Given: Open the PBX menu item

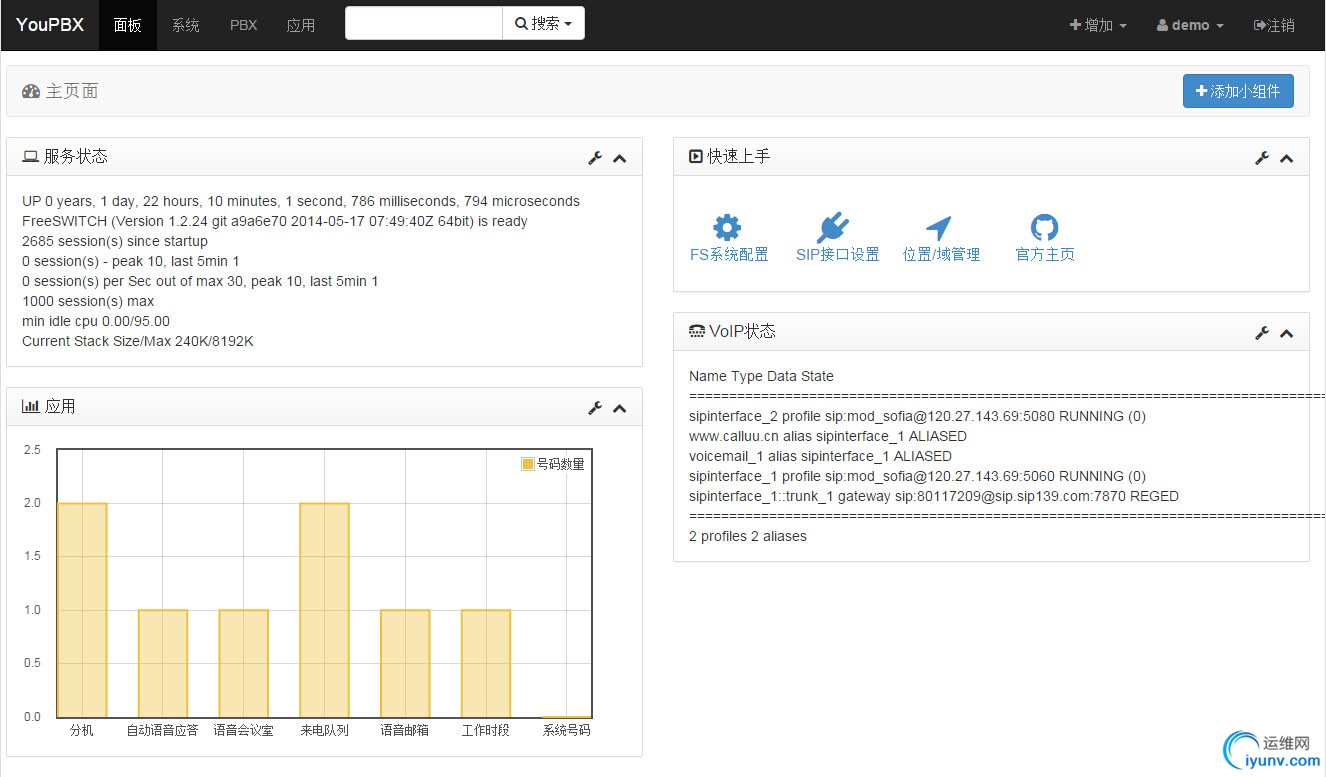Looking at the screenshot, I should pyautogui.click(x=243, y=25).
